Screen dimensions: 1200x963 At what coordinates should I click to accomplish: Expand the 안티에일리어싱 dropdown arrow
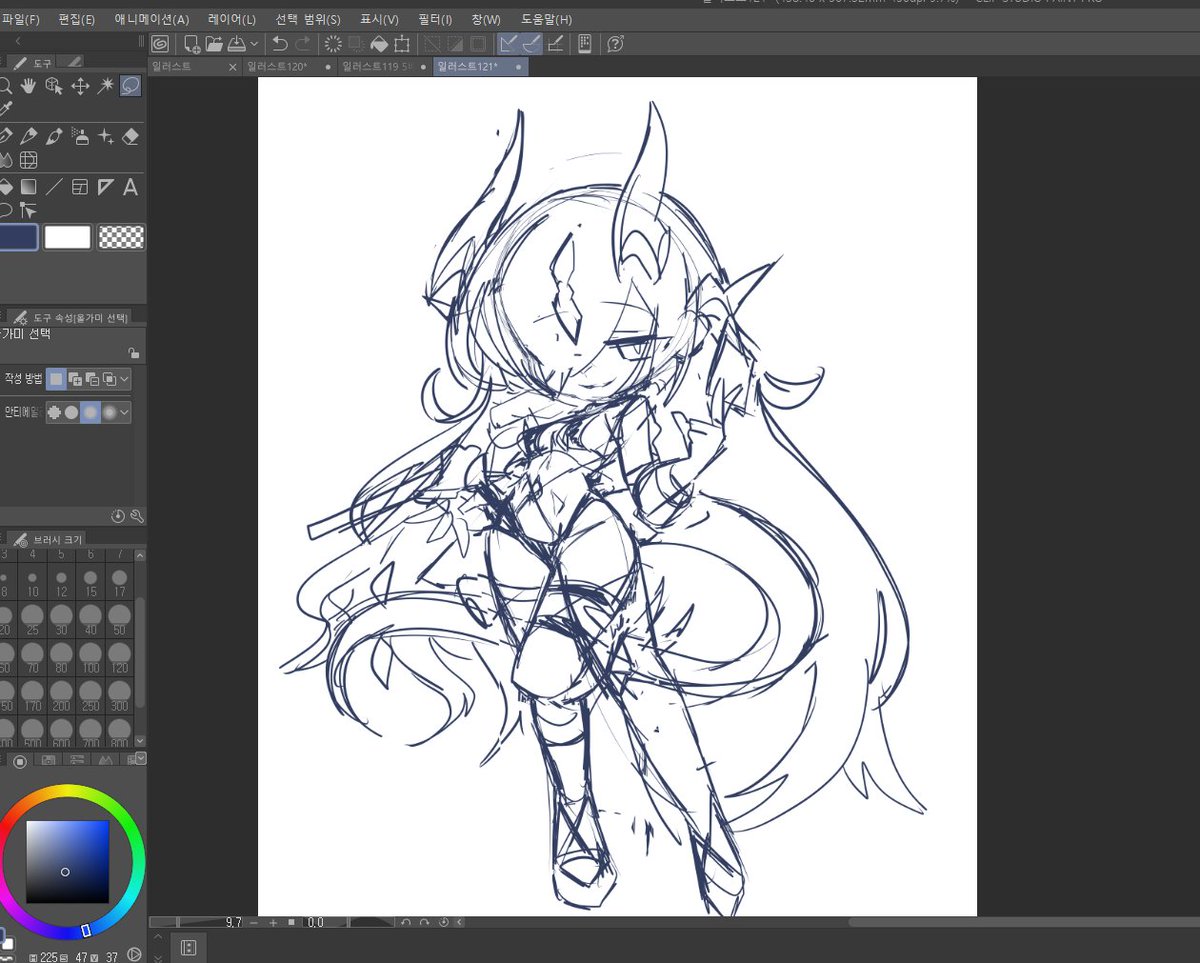point(125,412)
